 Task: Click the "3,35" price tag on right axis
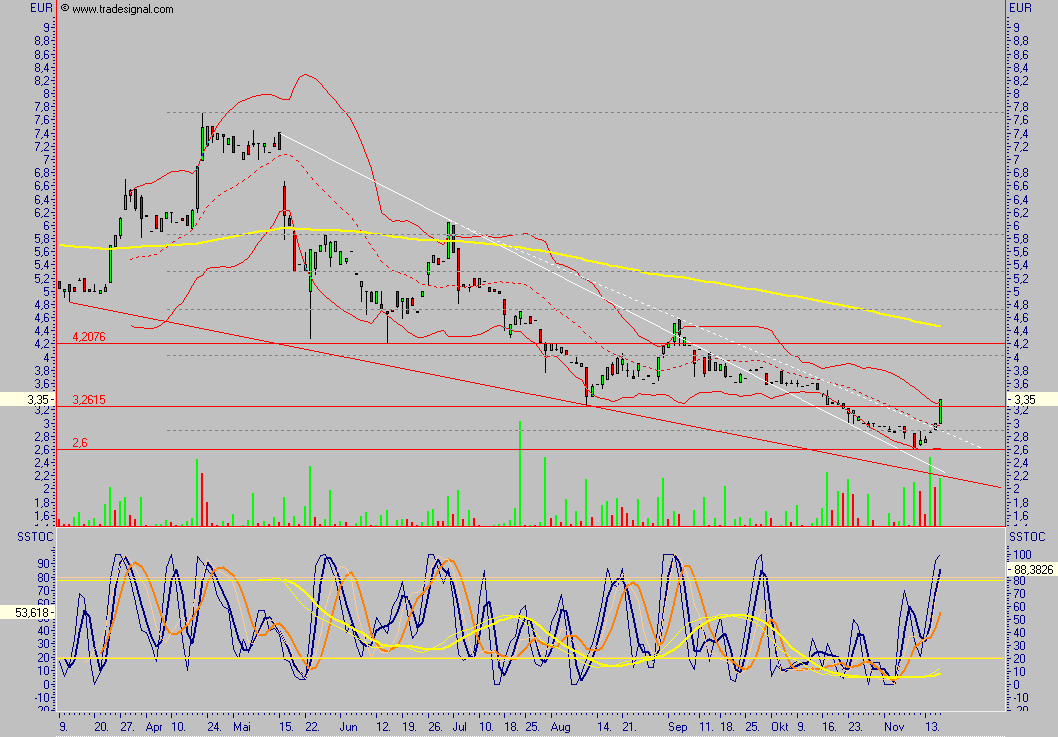(1032, 400)
